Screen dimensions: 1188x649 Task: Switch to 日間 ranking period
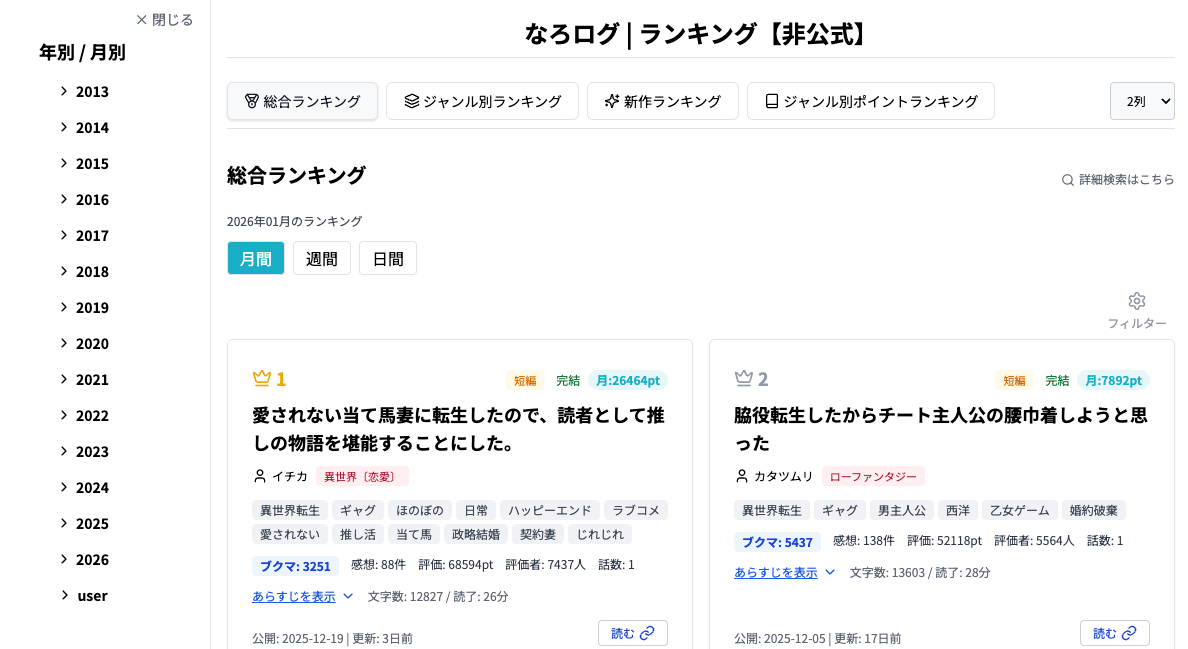388,258
